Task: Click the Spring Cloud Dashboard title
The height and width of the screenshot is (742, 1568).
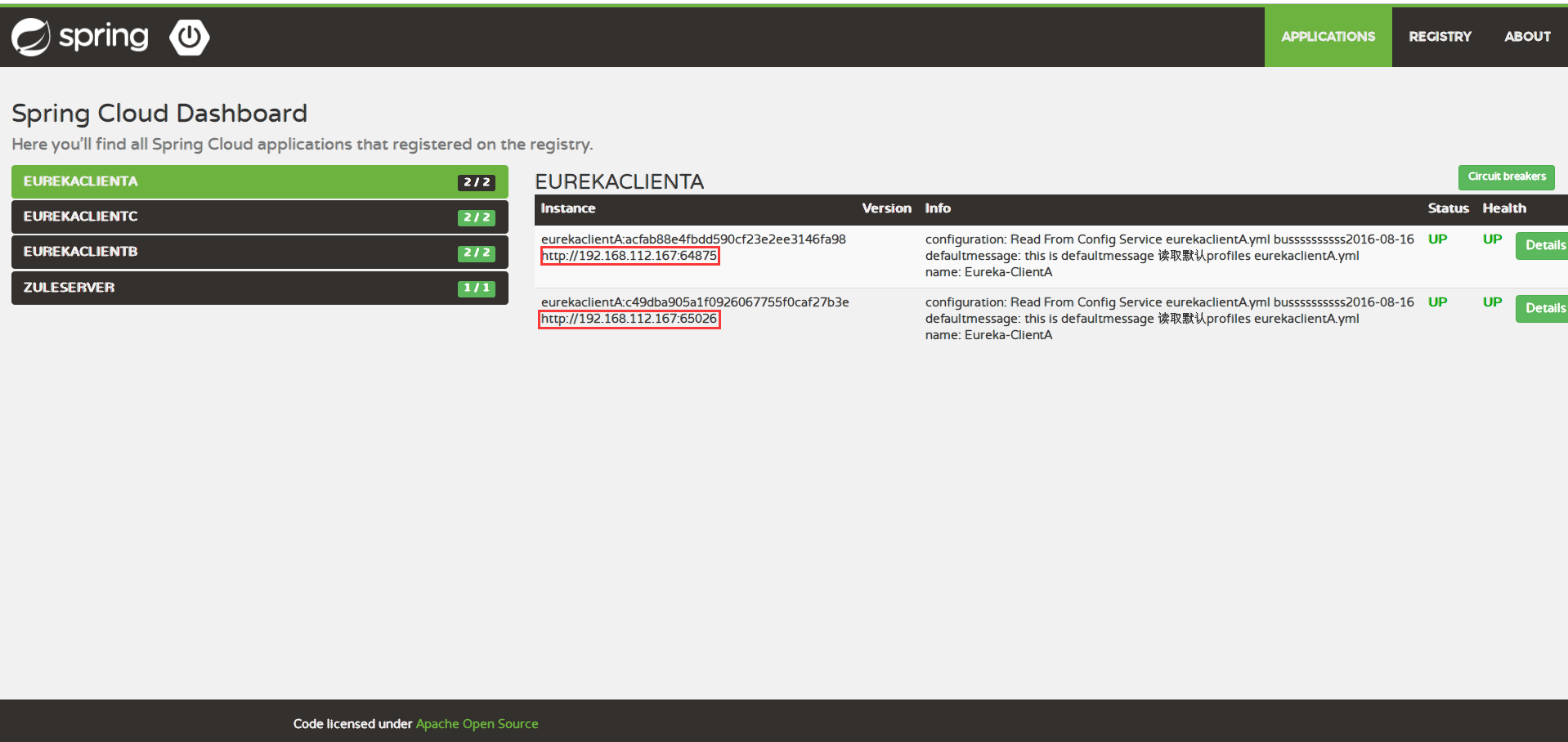Action: [159, 113]
